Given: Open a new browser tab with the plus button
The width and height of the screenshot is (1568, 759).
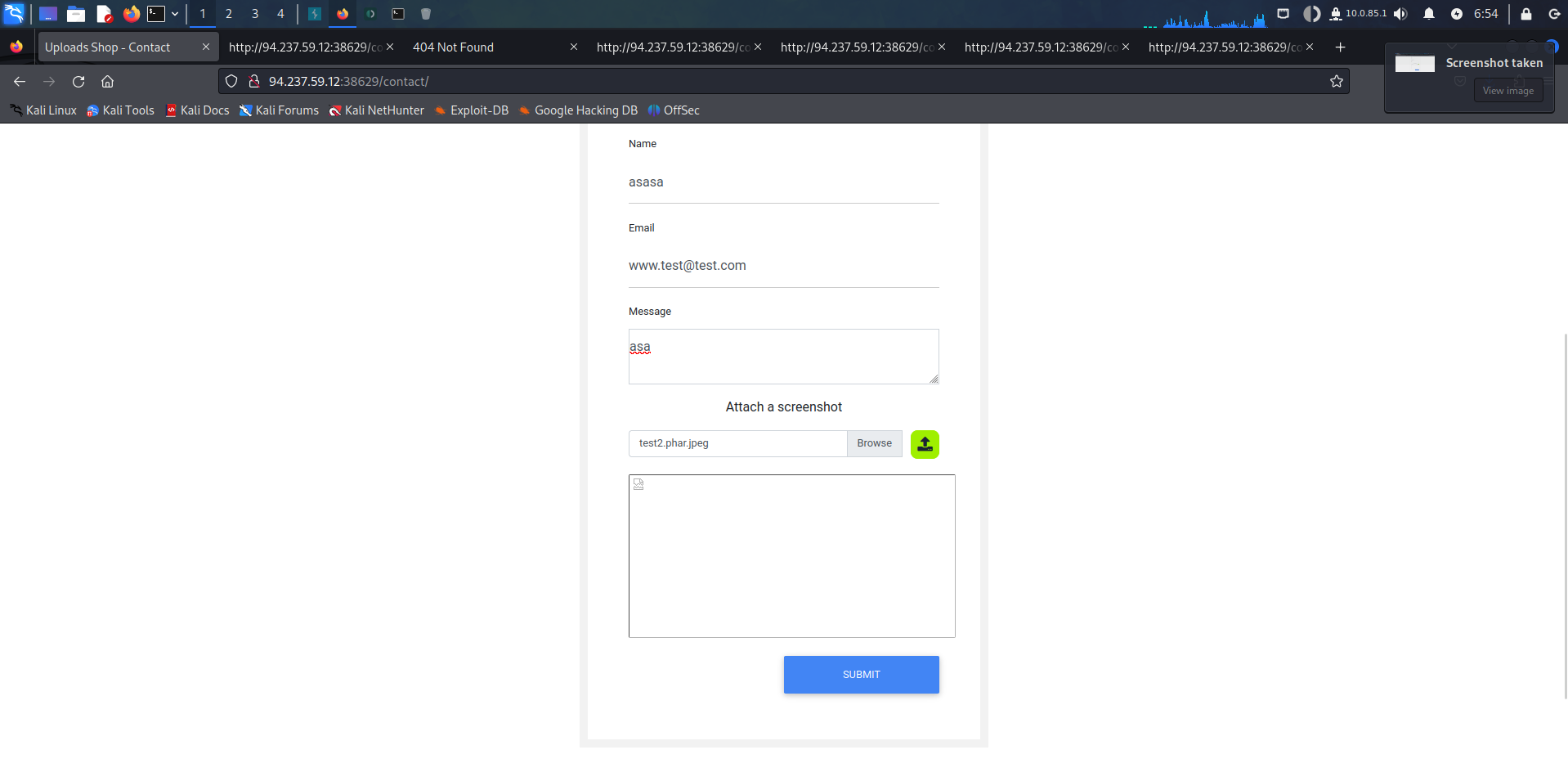Looking at the screenshot, I should [x=1341, y=47].
